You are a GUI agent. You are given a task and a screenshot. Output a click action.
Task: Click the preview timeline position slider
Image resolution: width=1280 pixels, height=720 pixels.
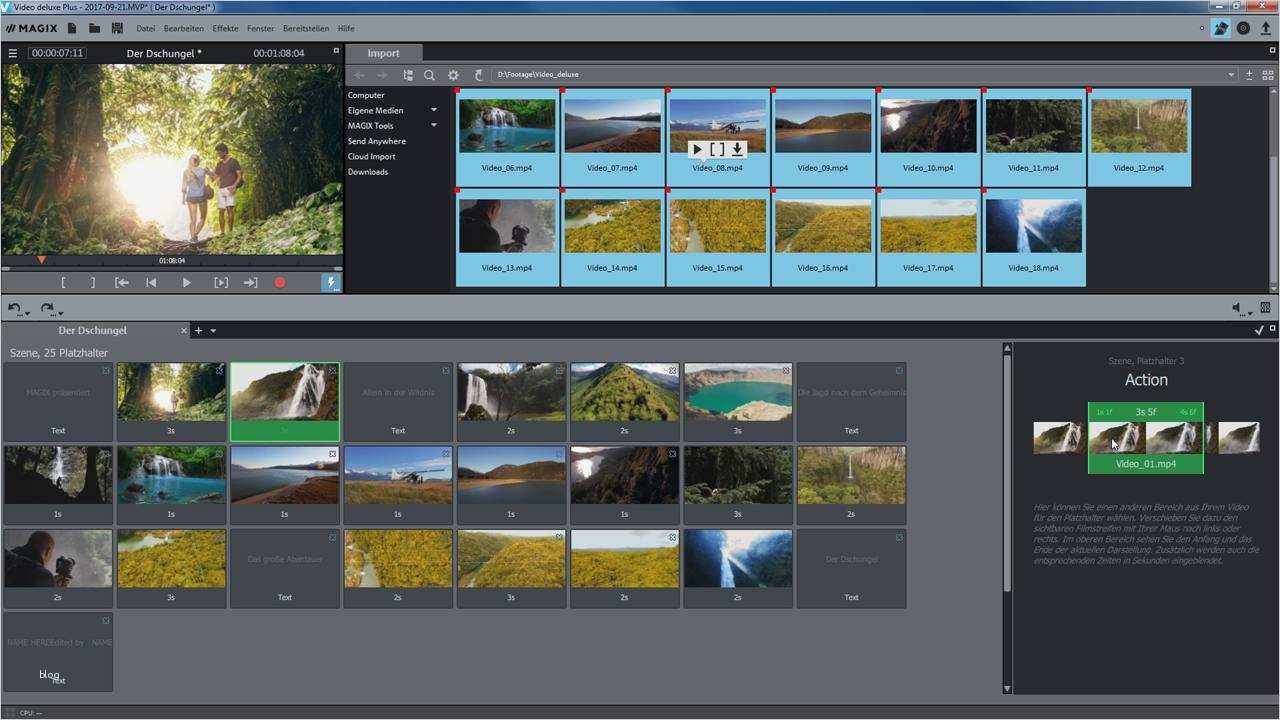point(171,268)
